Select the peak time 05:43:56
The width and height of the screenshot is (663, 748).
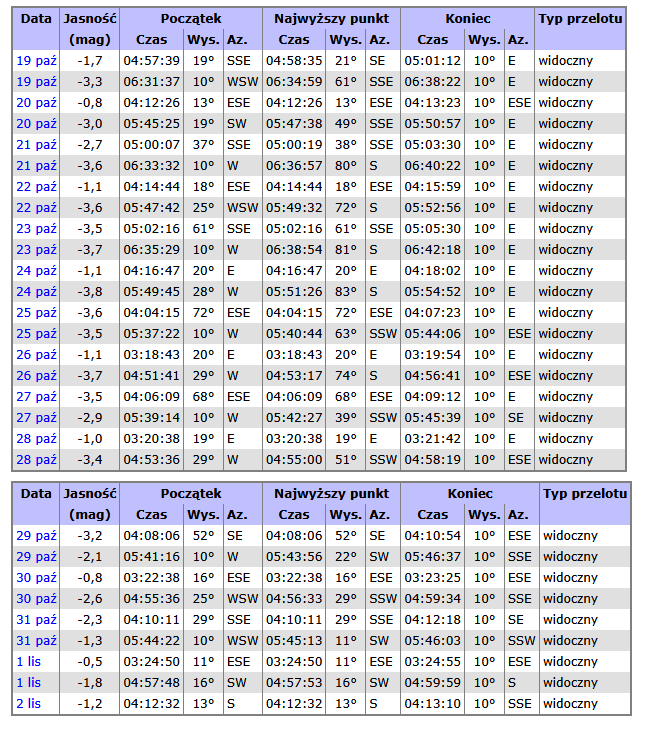[294, 556]
